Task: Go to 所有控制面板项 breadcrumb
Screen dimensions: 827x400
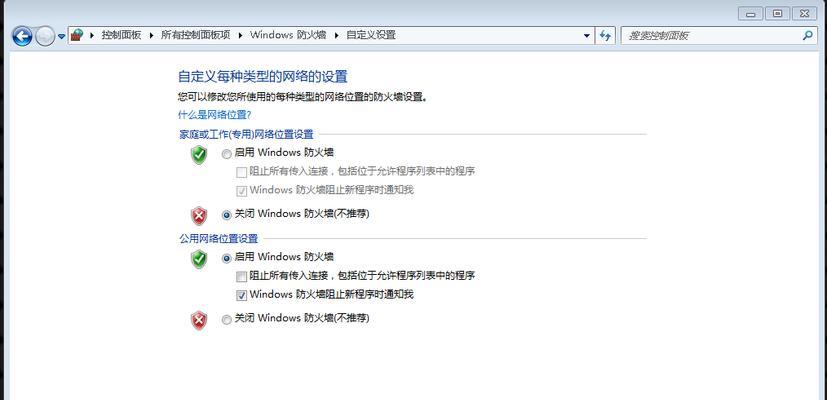Action: (196, 35)
